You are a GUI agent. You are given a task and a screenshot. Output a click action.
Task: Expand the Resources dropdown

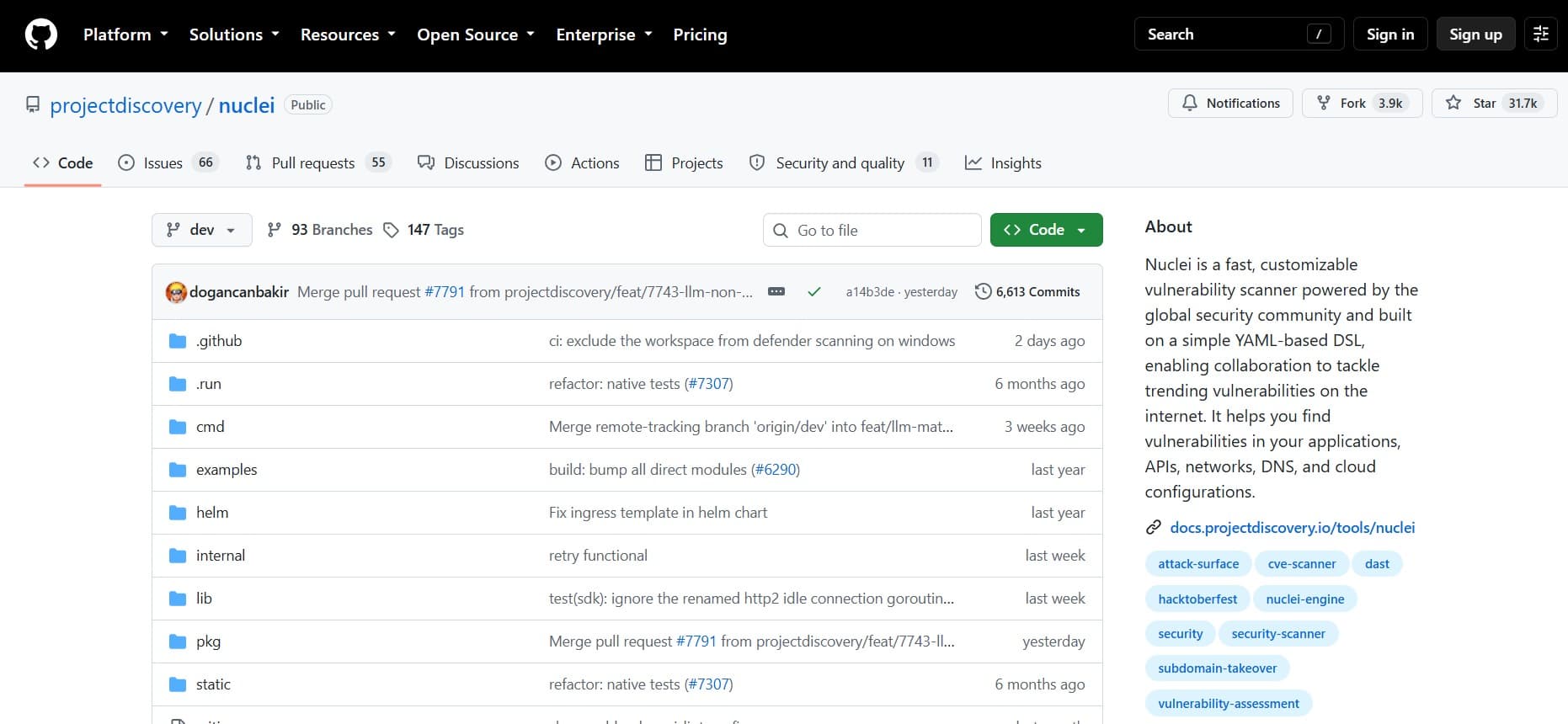coord(348,35)
